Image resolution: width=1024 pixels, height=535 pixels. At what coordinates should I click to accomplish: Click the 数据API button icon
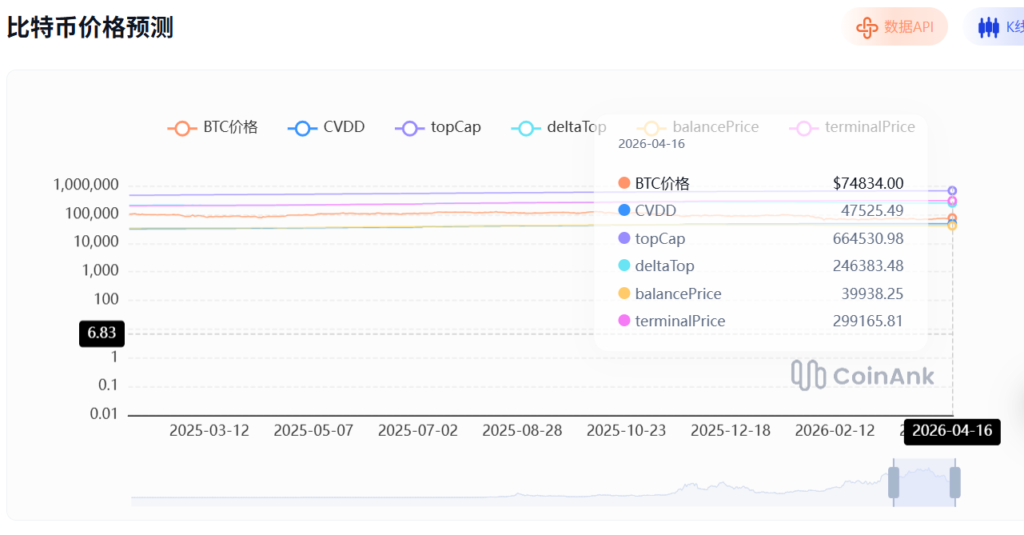[x=867, y=27]
